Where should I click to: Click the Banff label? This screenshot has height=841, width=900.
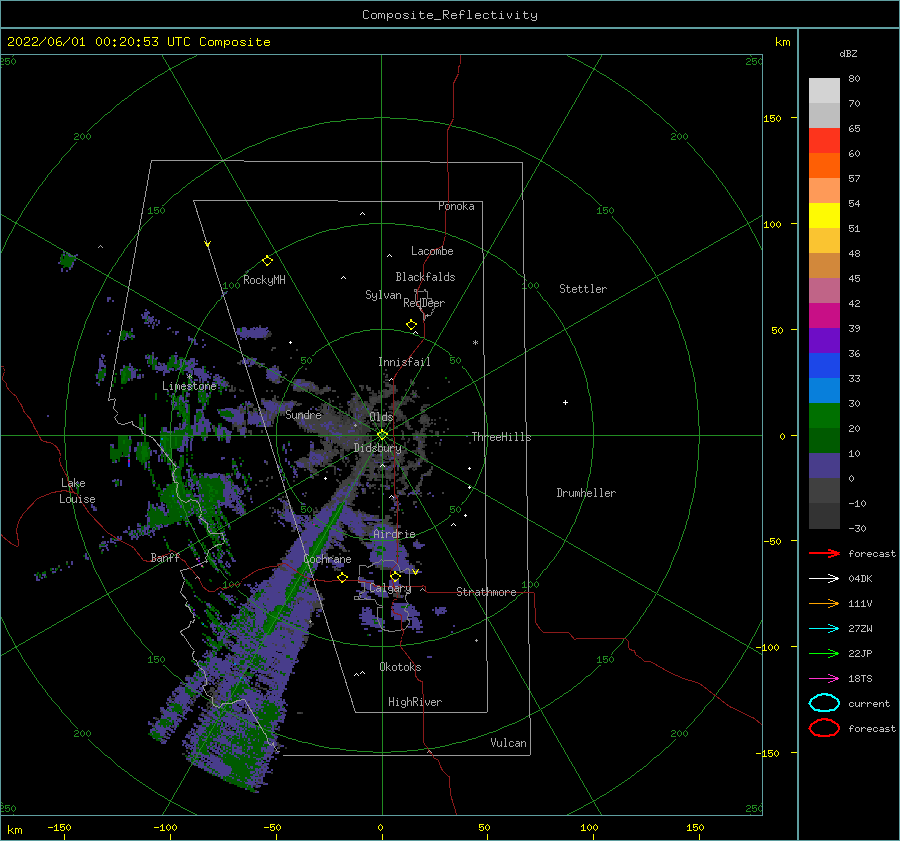(x=165, y=557)
